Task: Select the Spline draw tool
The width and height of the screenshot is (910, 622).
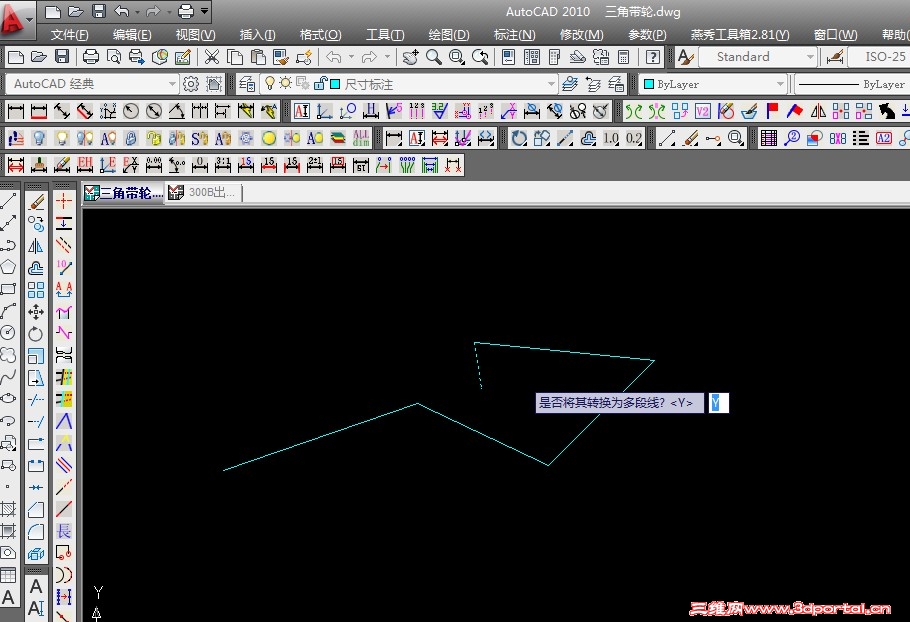Action: click(x=8, y=377)
